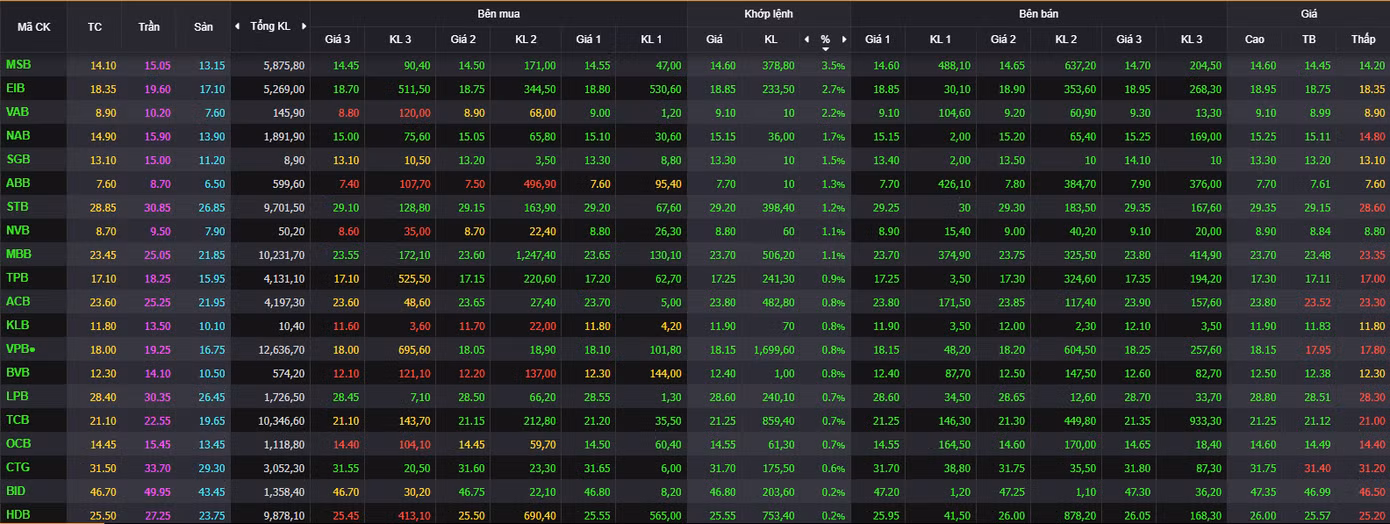Image resolution: width=1390 pixels, height=524 pixels.
Task: Open the OCB ticker symbol
Action: [x=17, y=443]
